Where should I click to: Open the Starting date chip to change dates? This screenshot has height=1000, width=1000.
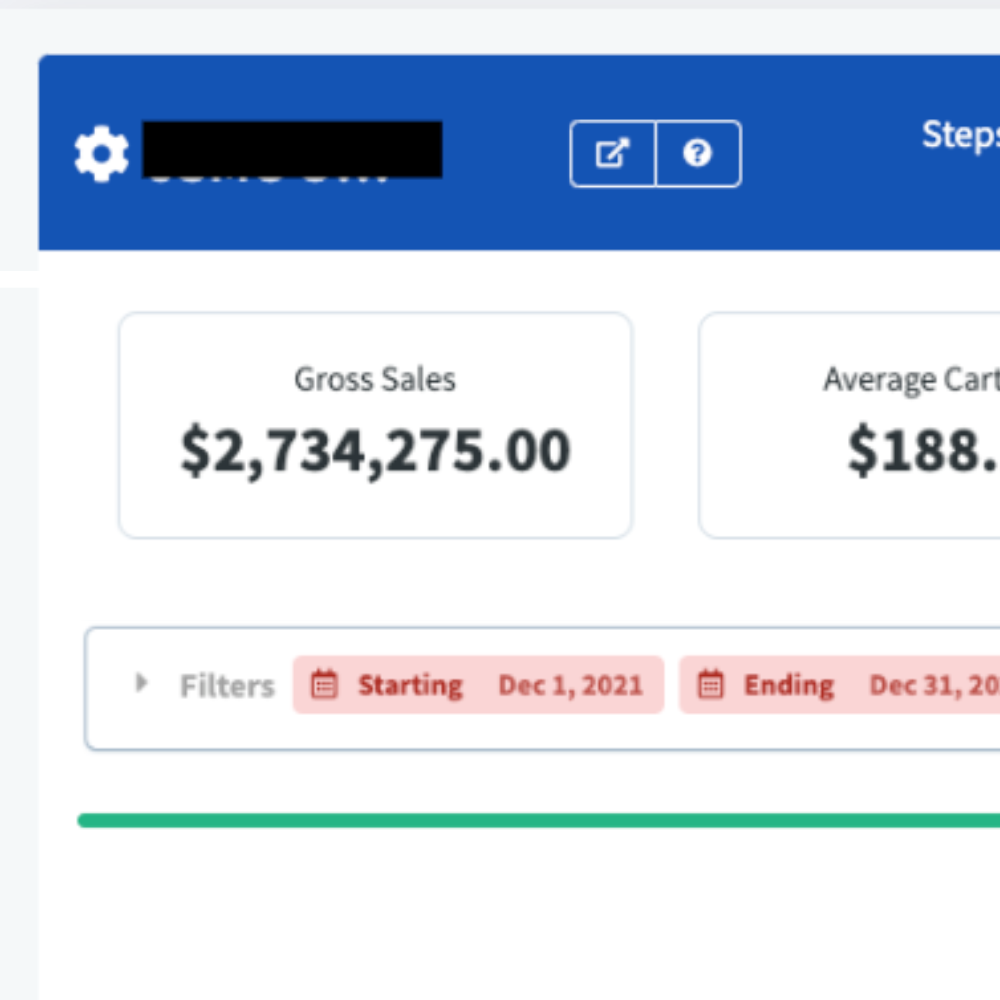(x=478, y=685)
